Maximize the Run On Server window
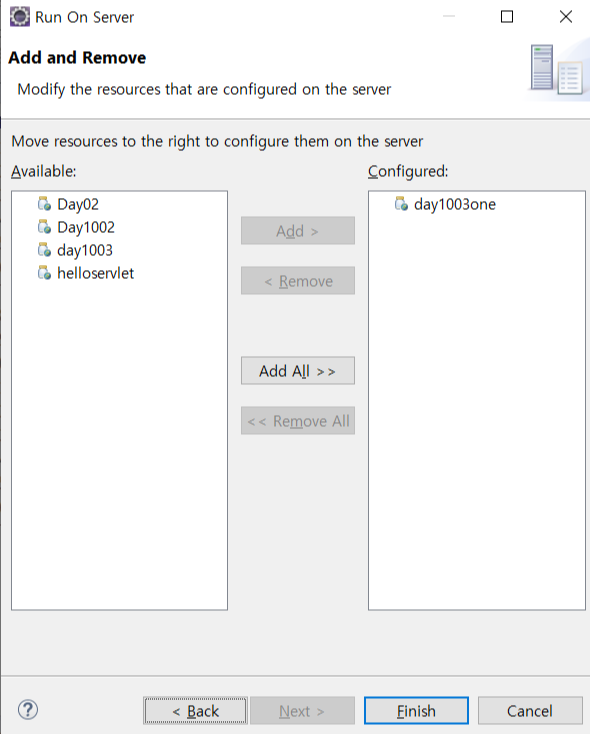The height and width of the screenshot is (734, 590). click(507, 17)
